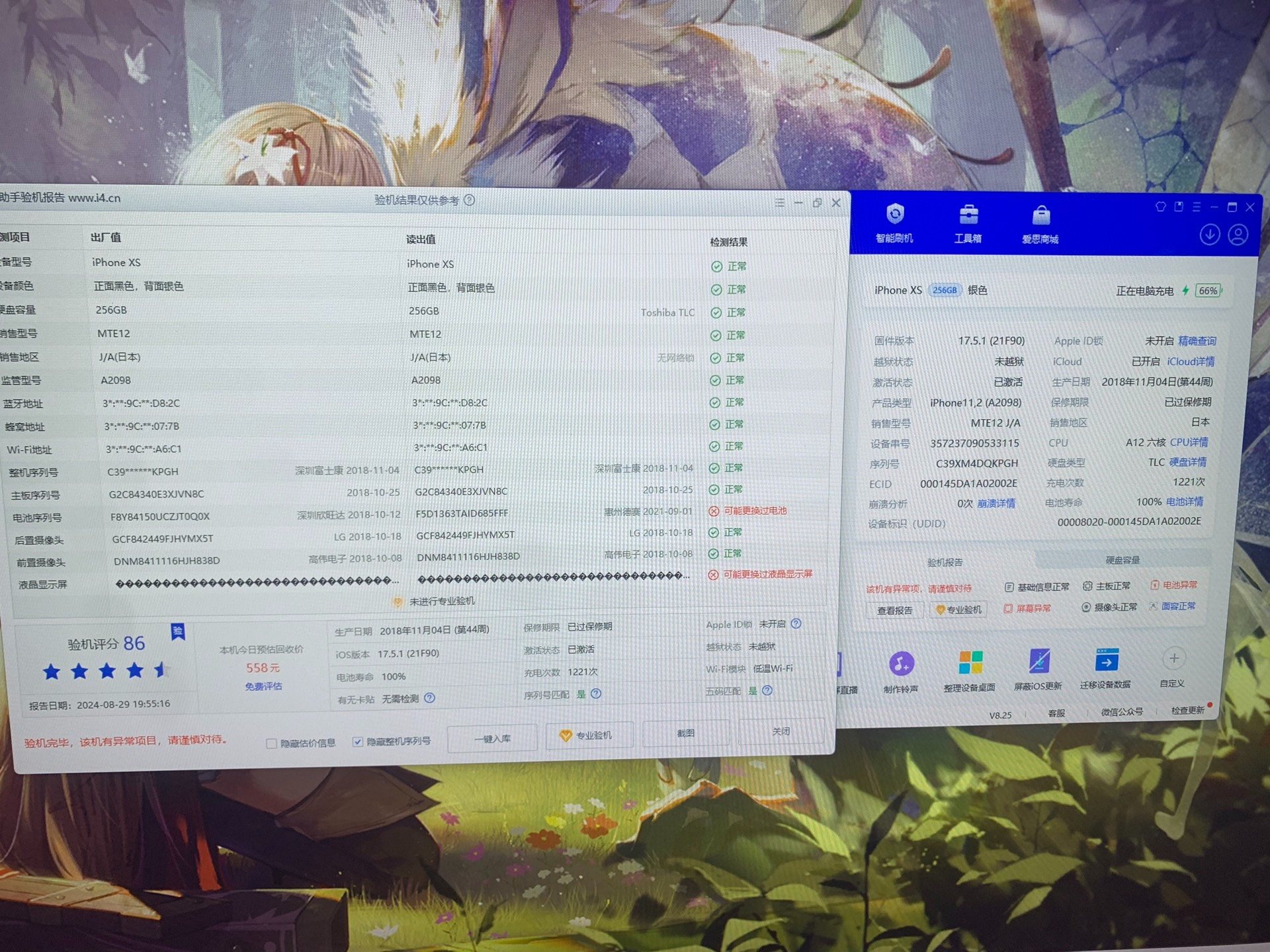Open the 硬盘详情 disk details link

(1188, 462)
